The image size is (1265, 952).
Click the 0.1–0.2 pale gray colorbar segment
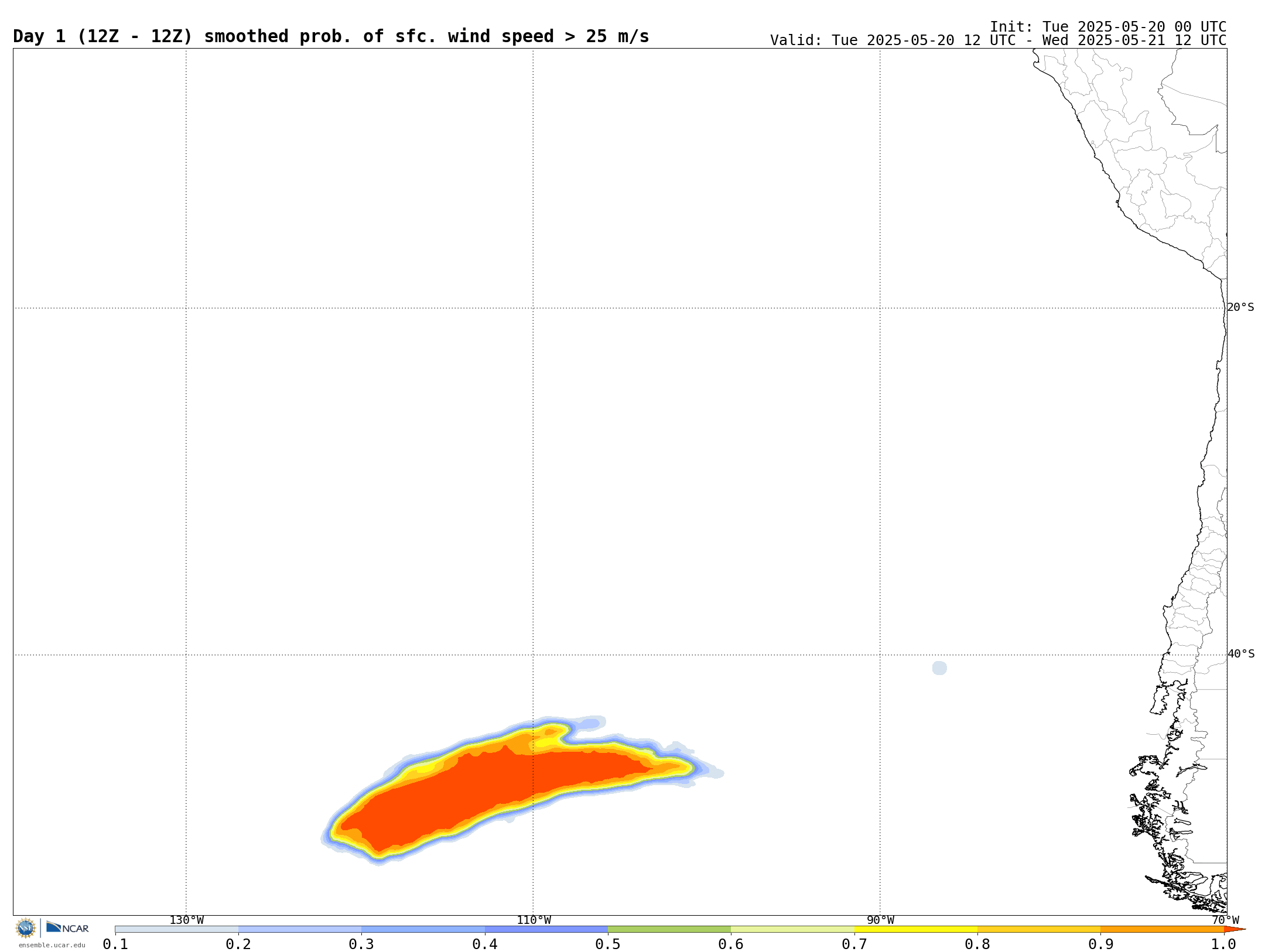pos(177,929)
